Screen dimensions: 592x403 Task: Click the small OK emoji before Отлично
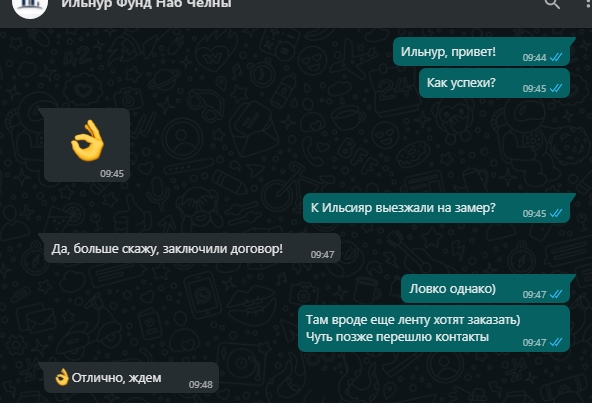62,377
